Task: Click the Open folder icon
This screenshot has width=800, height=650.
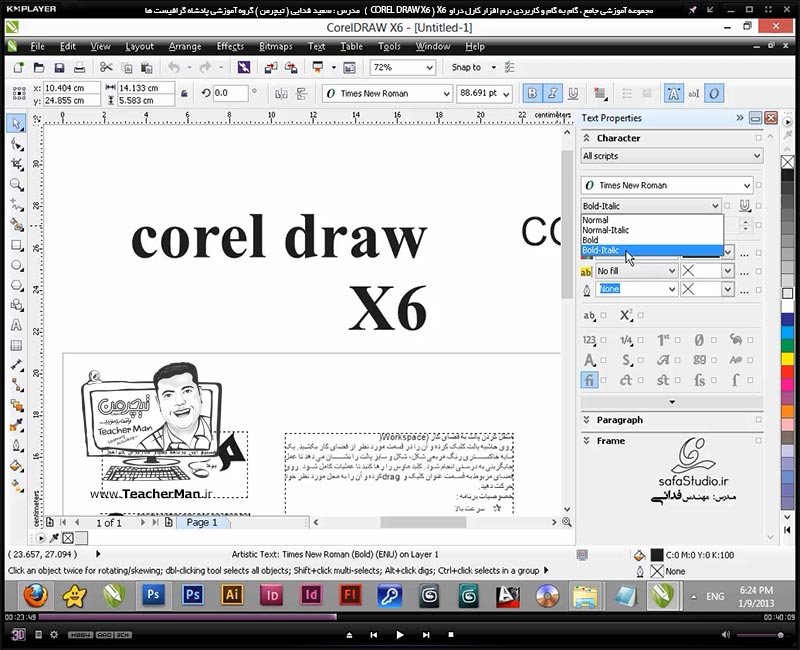Action: click(39, 67)
